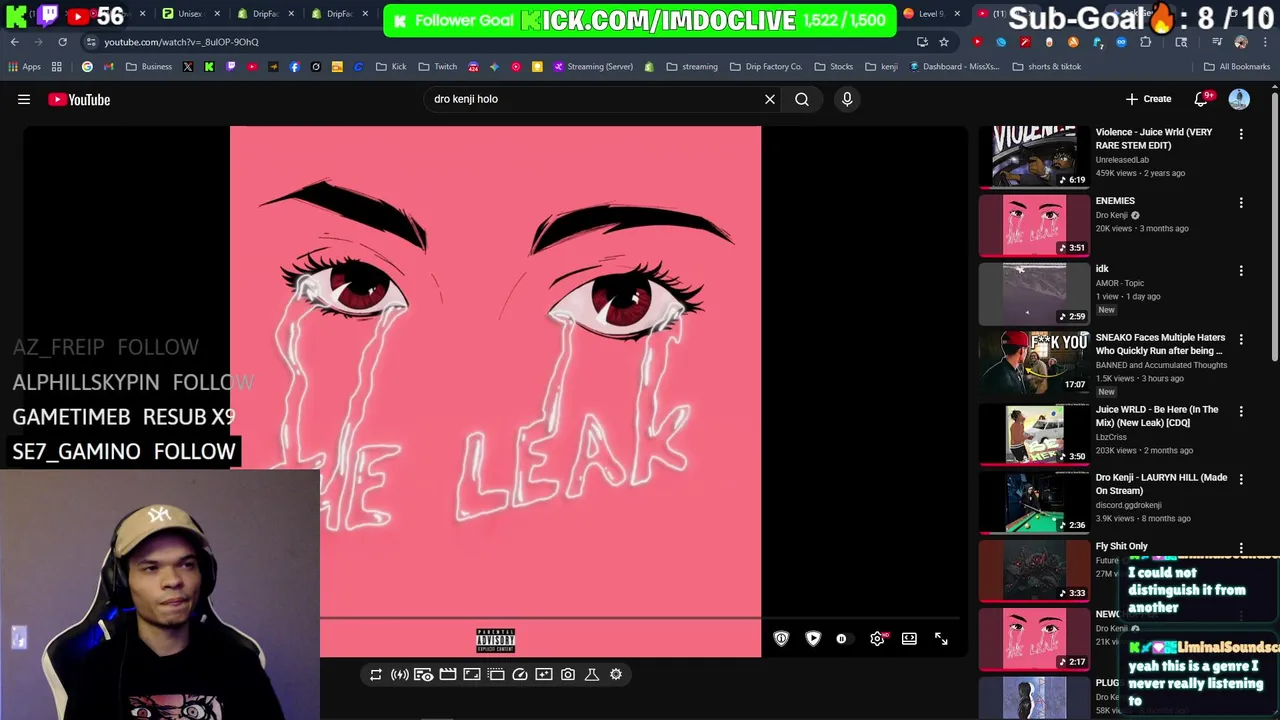The height and width of the screenshot is (720, 1280).
Task: Click the volume booster icon under player
Action: click(400, 675)
